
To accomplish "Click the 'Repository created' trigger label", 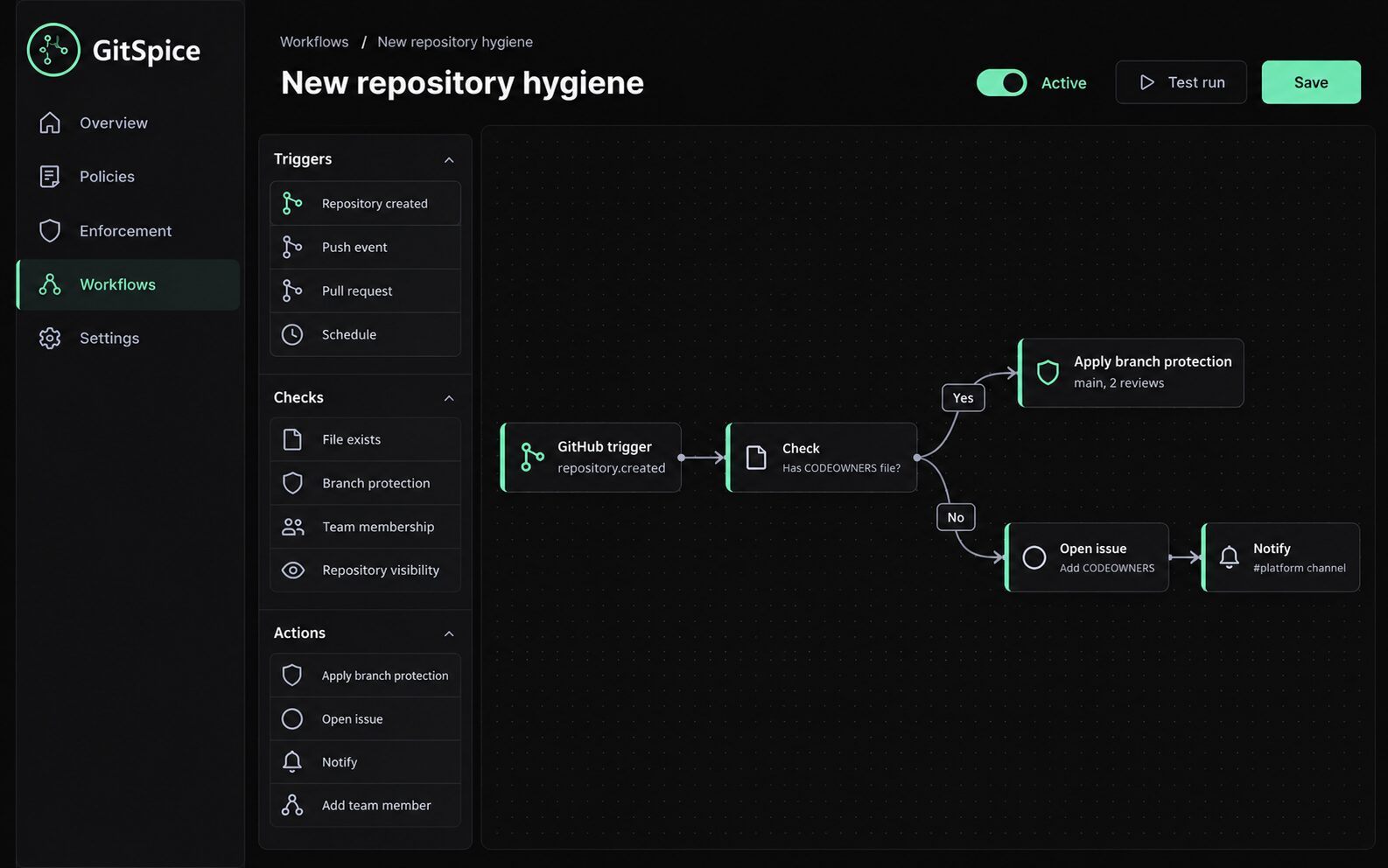I will [375, 203].
